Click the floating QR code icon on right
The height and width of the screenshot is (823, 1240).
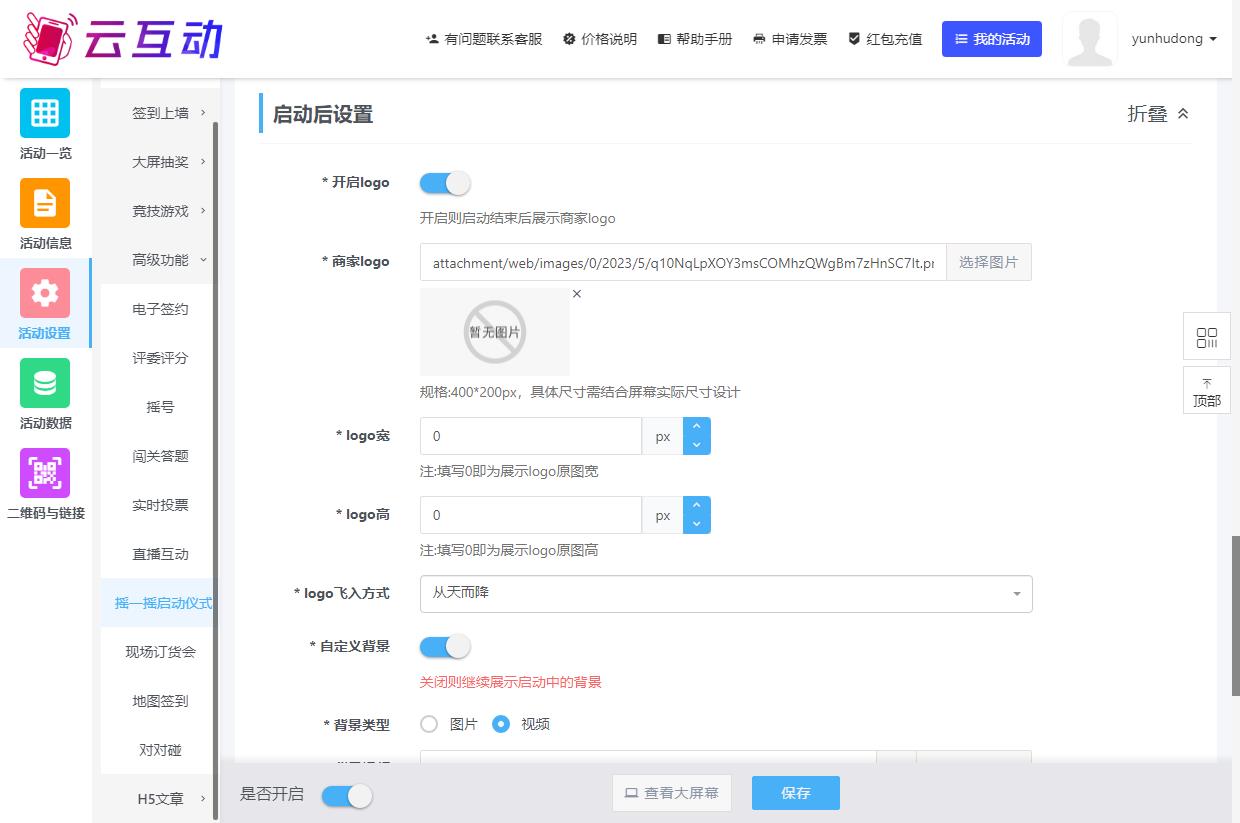(1206, 337)
